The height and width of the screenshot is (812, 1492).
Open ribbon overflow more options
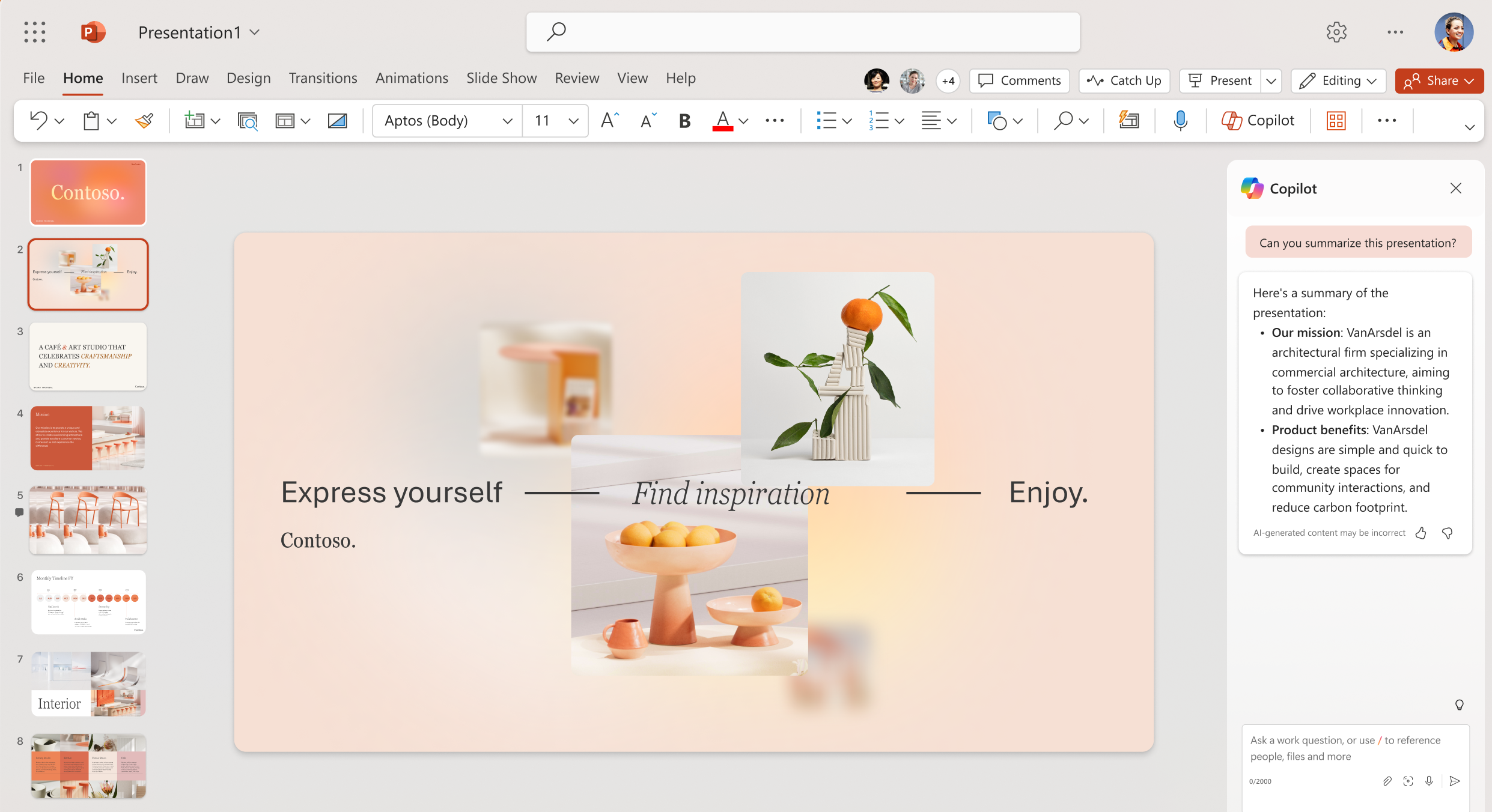1387,121
